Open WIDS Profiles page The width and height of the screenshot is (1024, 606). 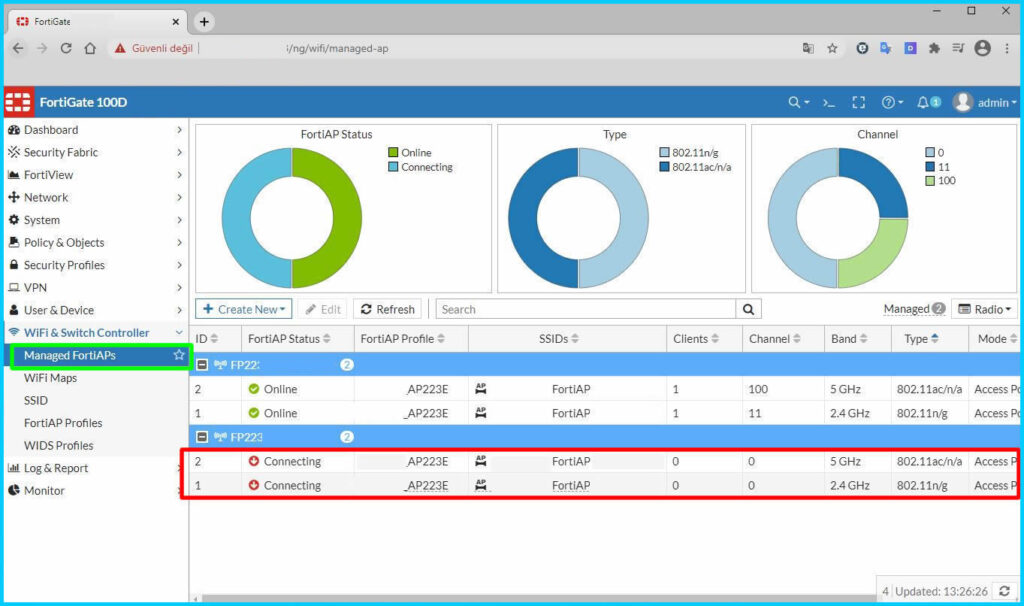point(59,445)
